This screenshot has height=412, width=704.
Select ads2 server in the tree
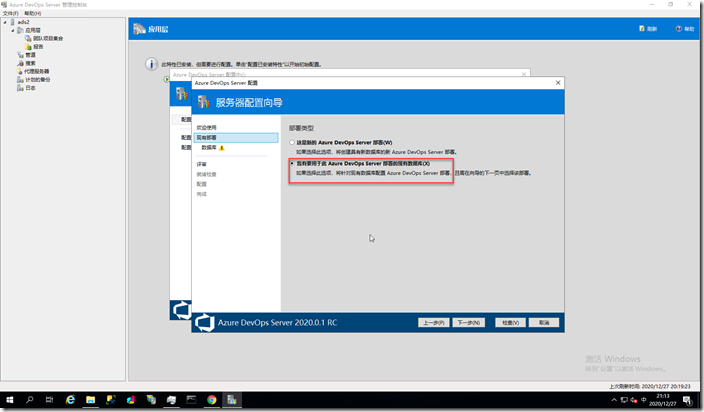[x=23, y=22]
